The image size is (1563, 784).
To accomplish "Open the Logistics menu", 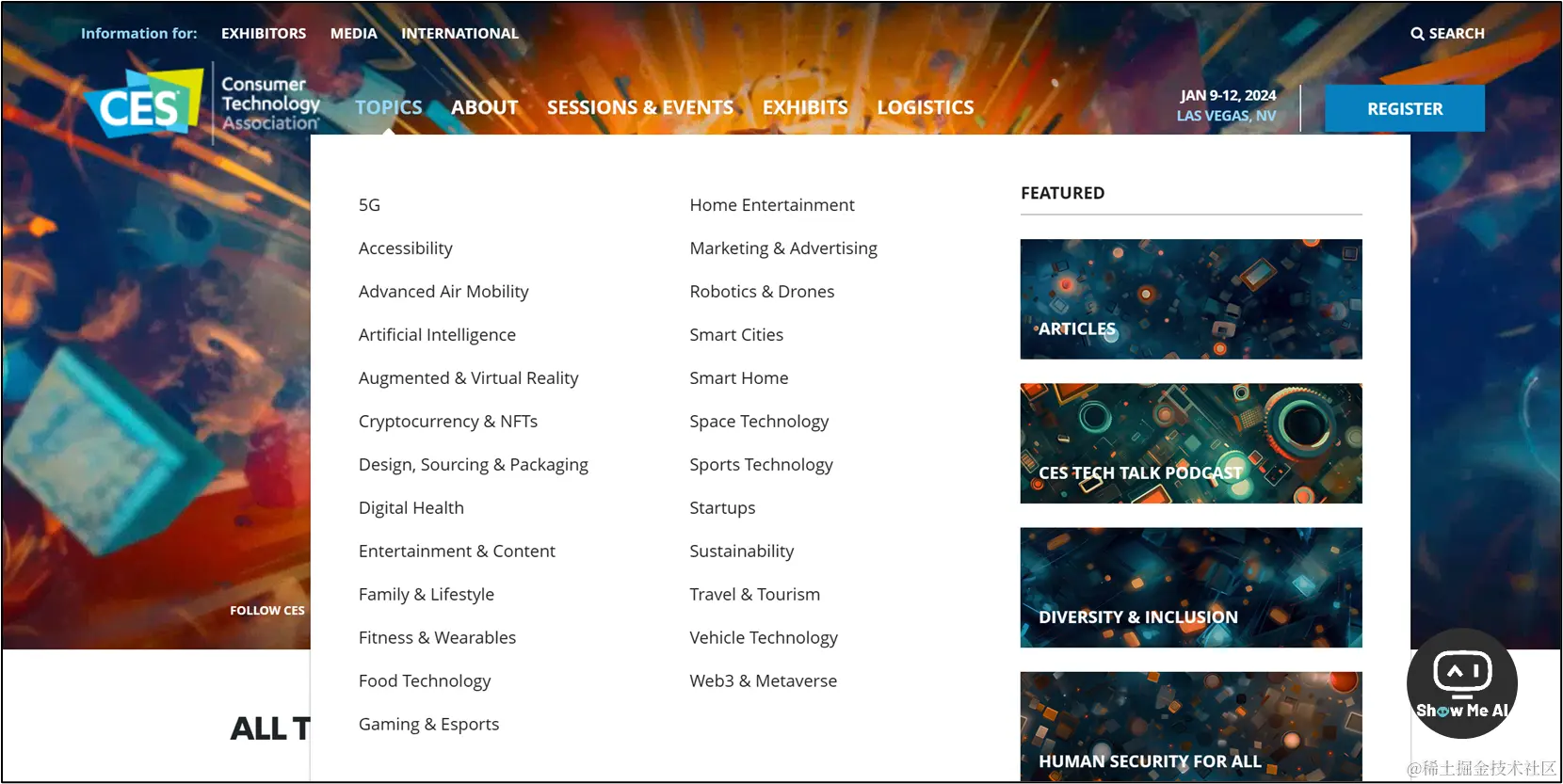I will pos(926,107).
